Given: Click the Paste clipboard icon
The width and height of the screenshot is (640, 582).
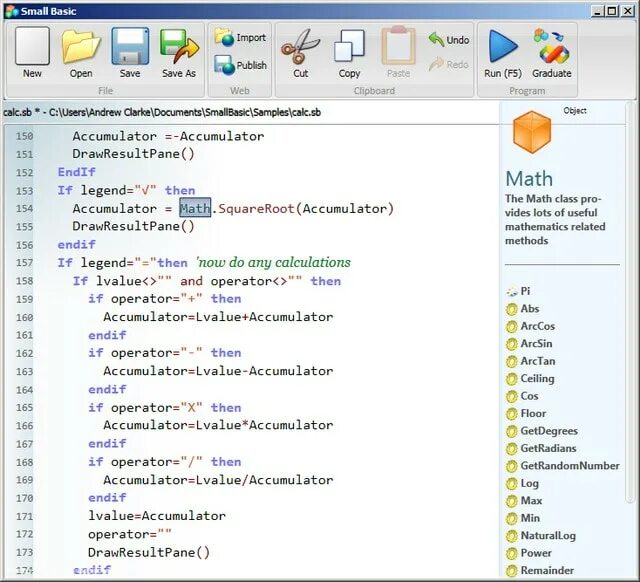Looking at the screenshot, I should coord(398,46).
